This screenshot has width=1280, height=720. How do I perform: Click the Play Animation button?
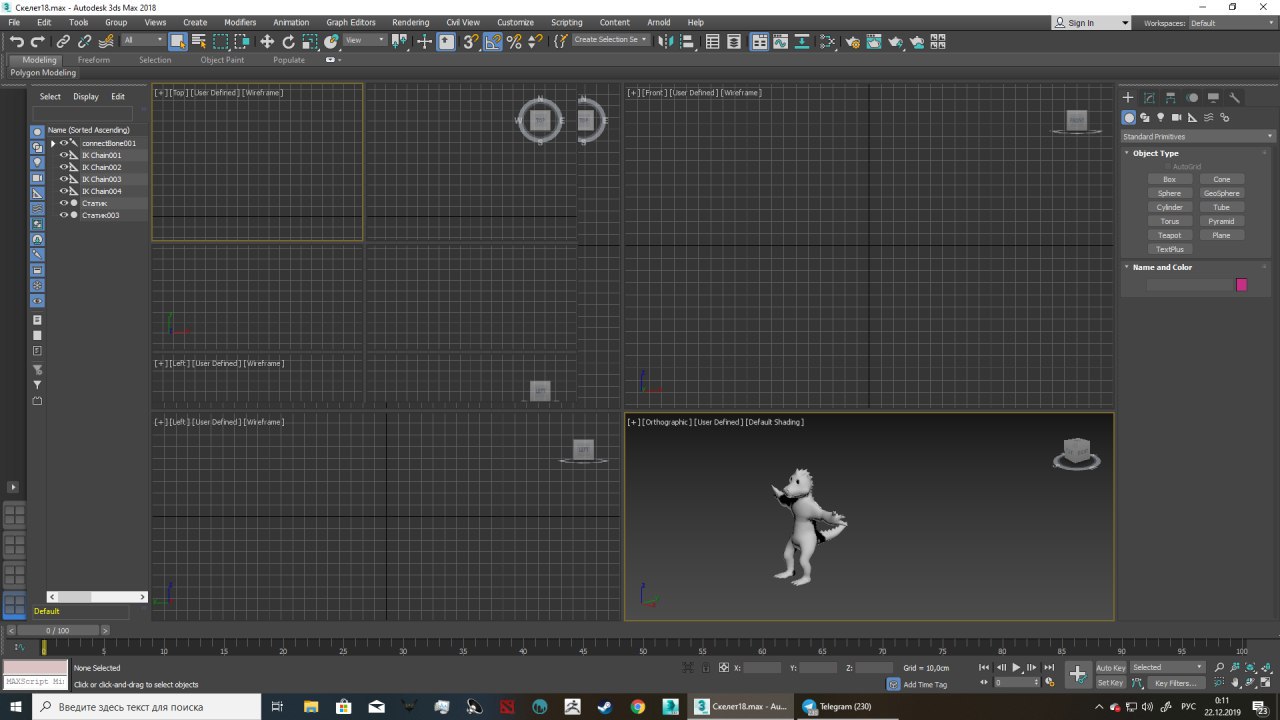[1016, 667]
